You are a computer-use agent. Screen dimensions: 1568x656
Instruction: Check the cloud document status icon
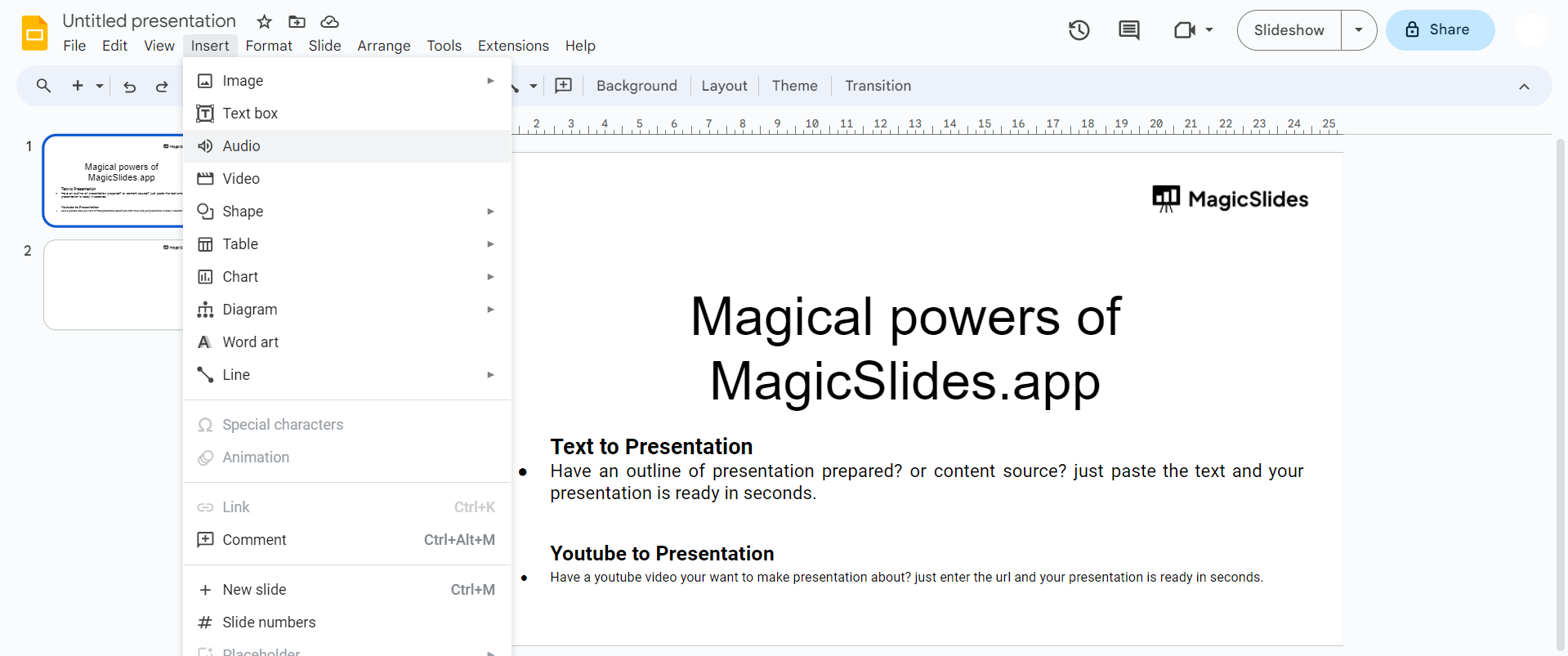pyautogui.click(x=329, y=21)
